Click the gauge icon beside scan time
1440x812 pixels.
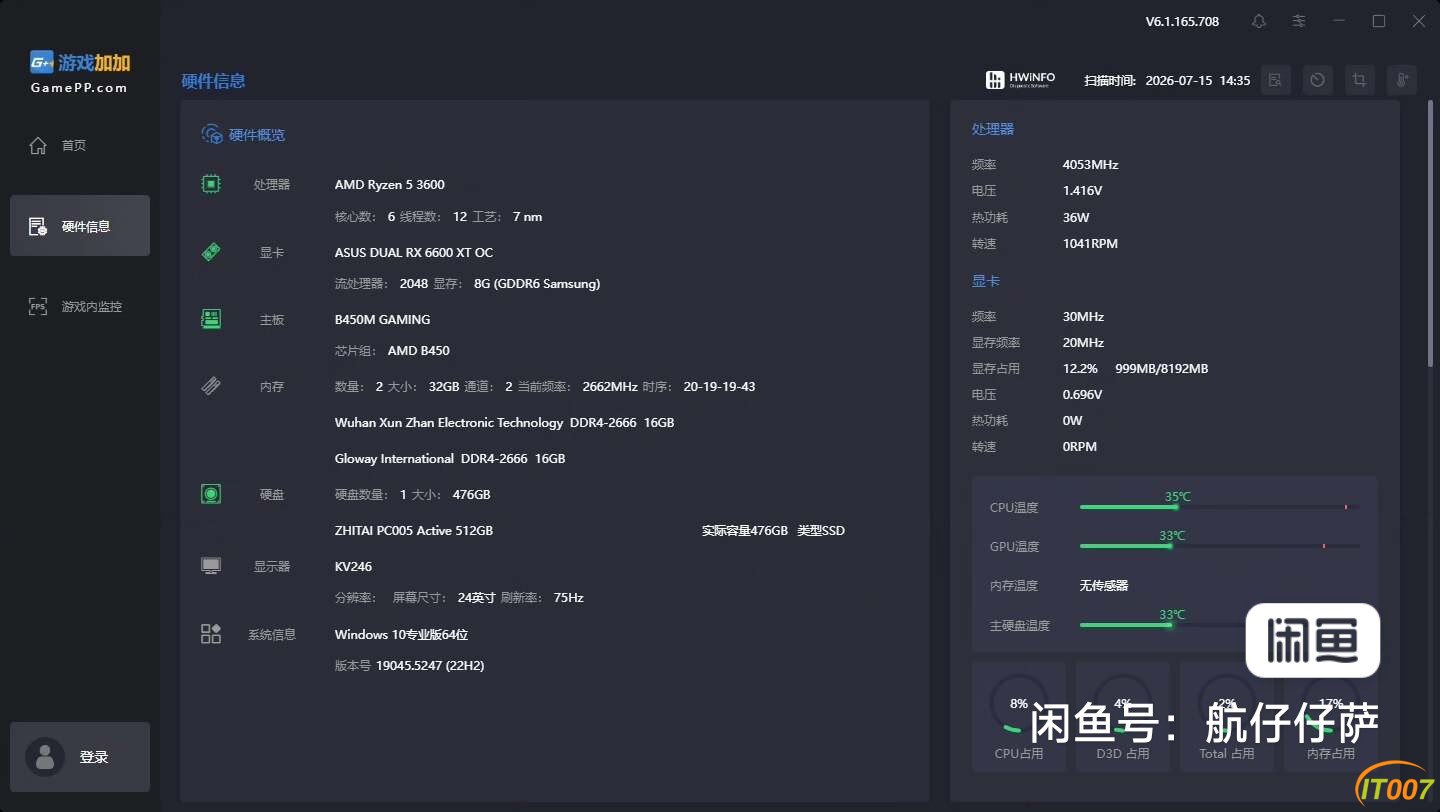tap(1318, 80)
